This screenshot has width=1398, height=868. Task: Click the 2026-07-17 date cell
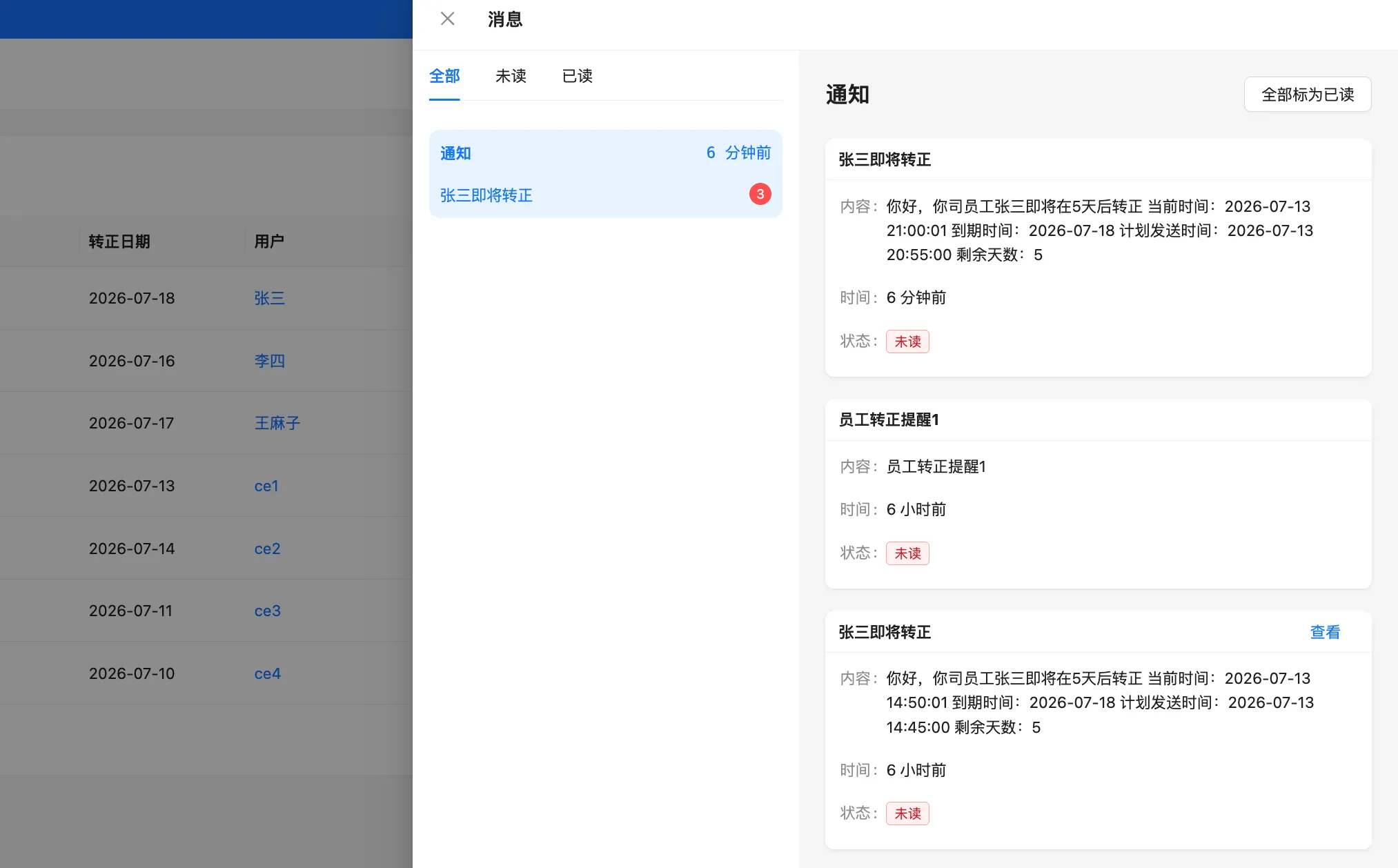(131, 423)
